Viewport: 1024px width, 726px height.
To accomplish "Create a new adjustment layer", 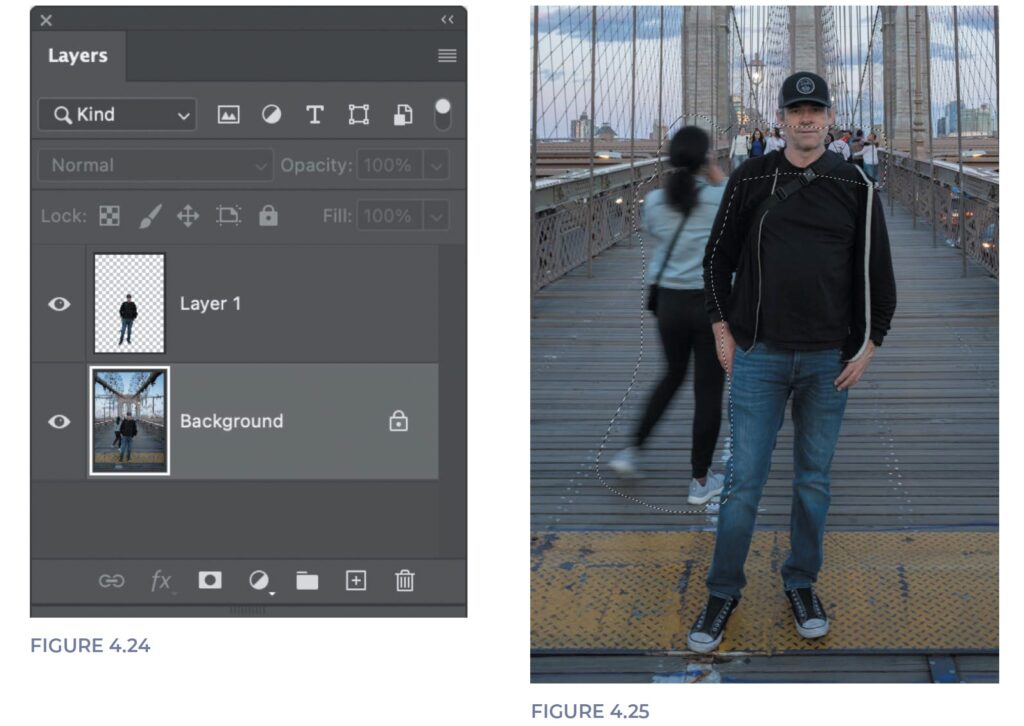I will coord(259,581).
